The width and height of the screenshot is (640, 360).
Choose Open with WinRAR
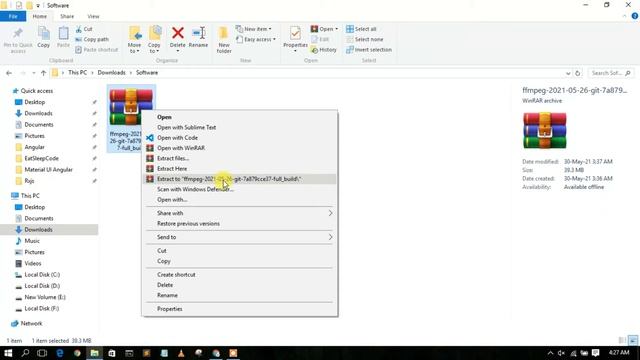(240, 148)
